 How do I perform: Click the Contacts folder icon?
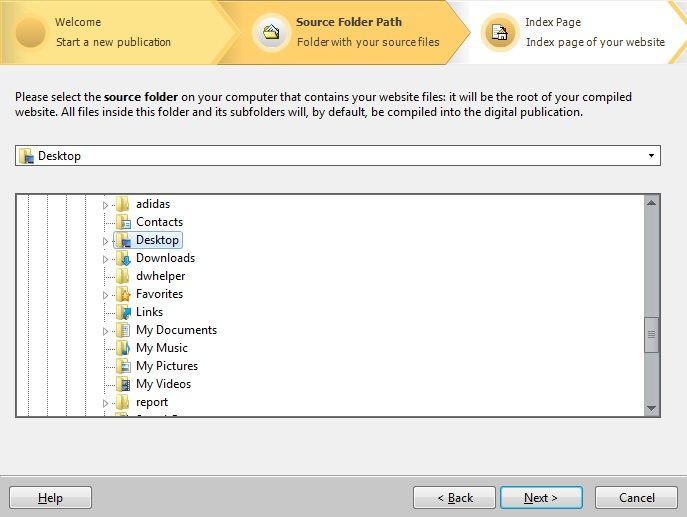tap(123, 222)
